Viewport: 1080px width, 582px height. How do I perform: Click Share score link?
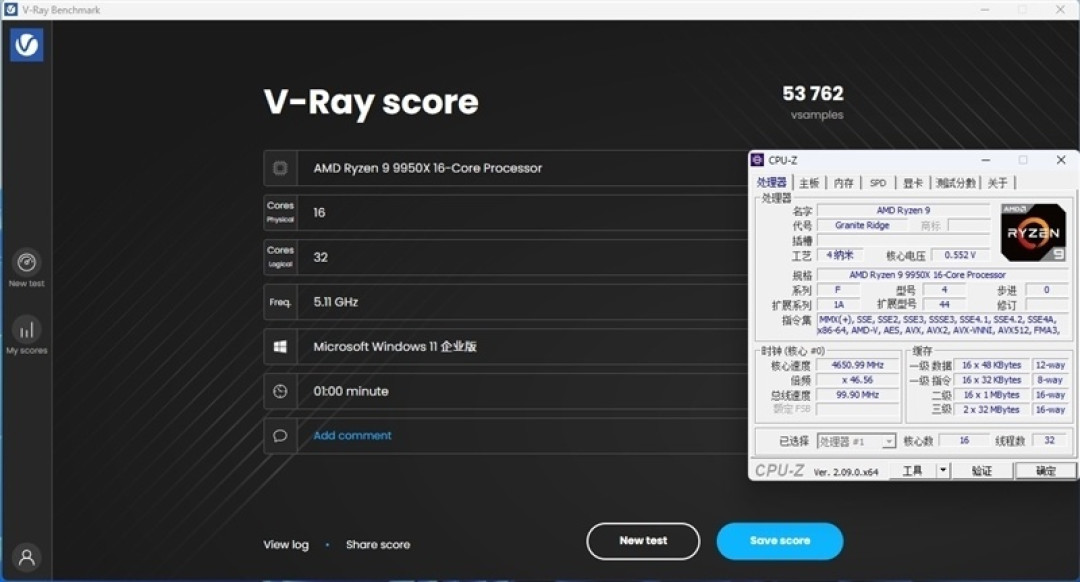click(378, 544)
